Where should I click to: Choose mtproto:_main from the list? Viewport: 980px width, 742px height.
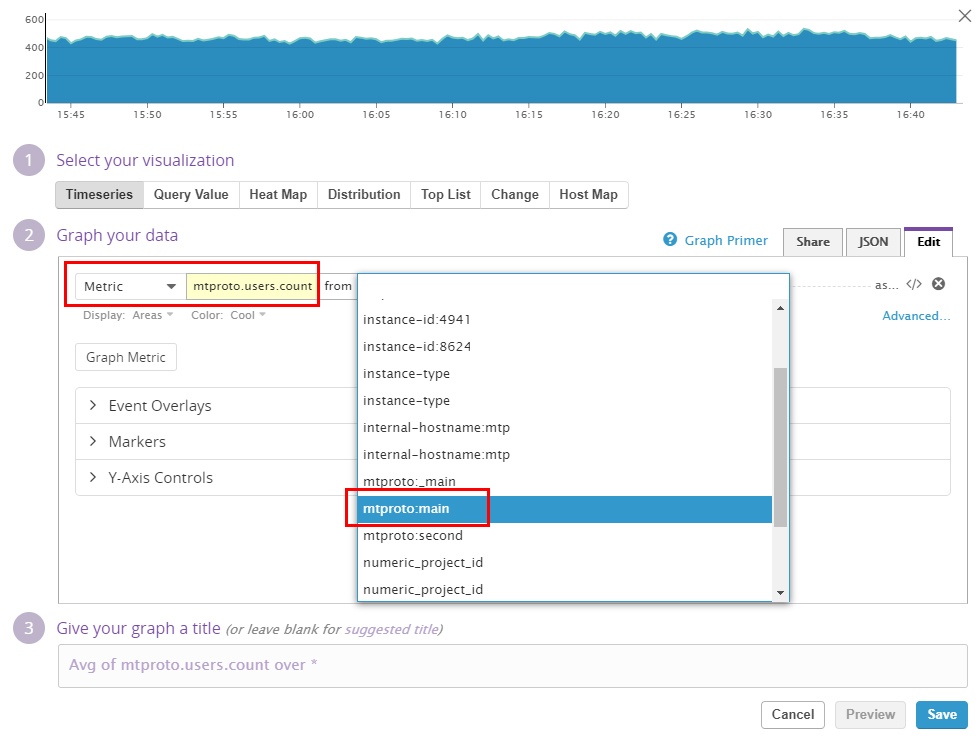(x=565, y=481)
